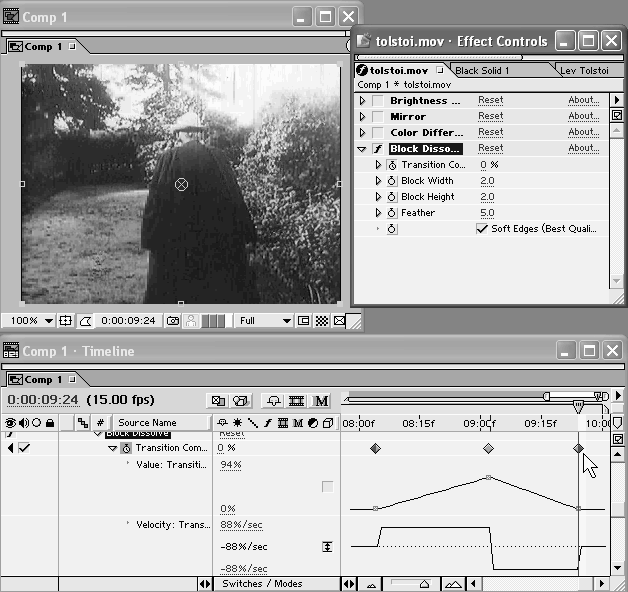Screen dimensions: 628x592
Task: Click the snapshot camera icon in Comp window
Action: tap(173, 321)
